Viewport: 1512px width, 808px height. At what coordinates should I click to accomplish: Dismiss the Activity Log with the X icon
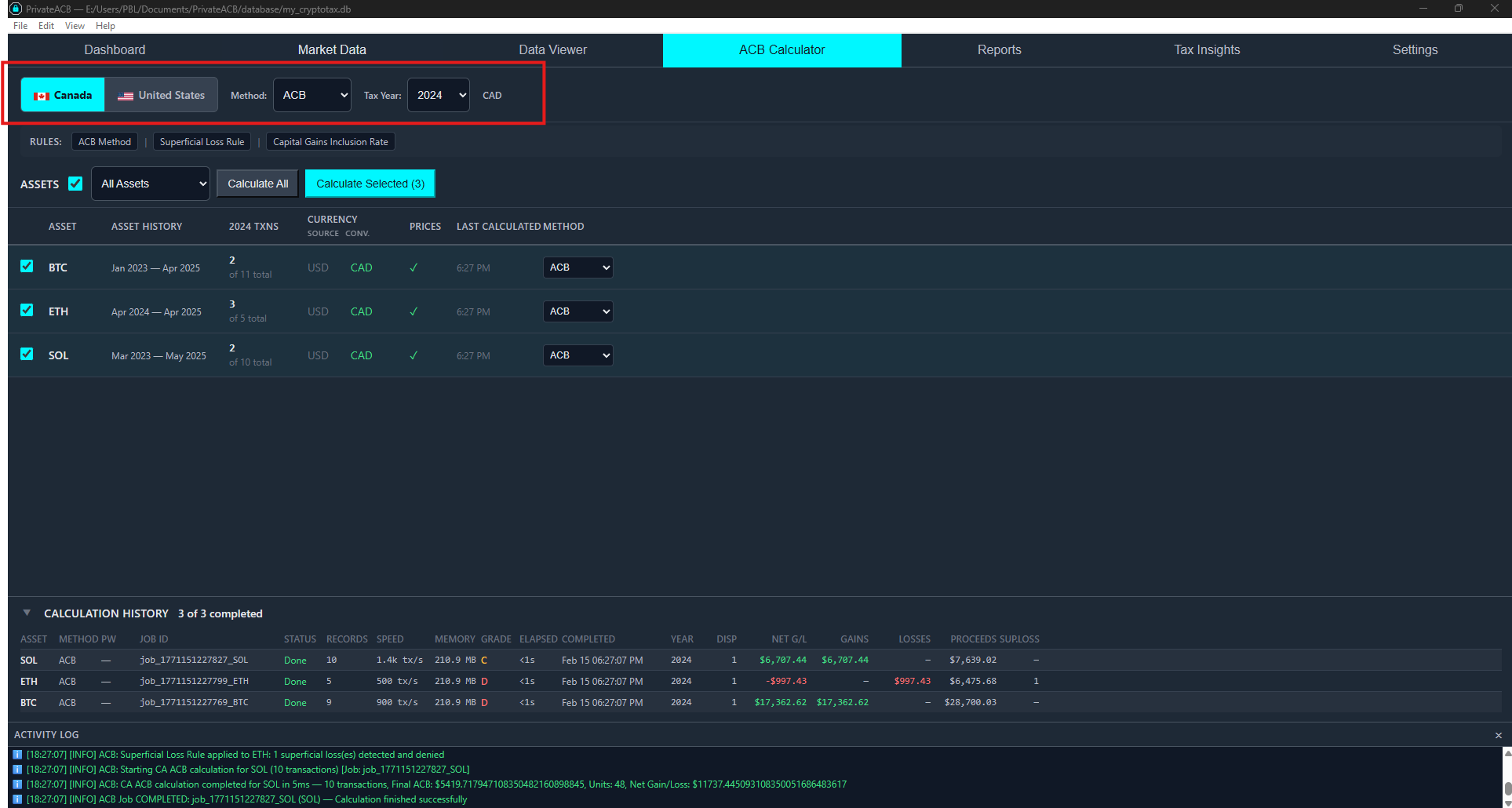1499,734
